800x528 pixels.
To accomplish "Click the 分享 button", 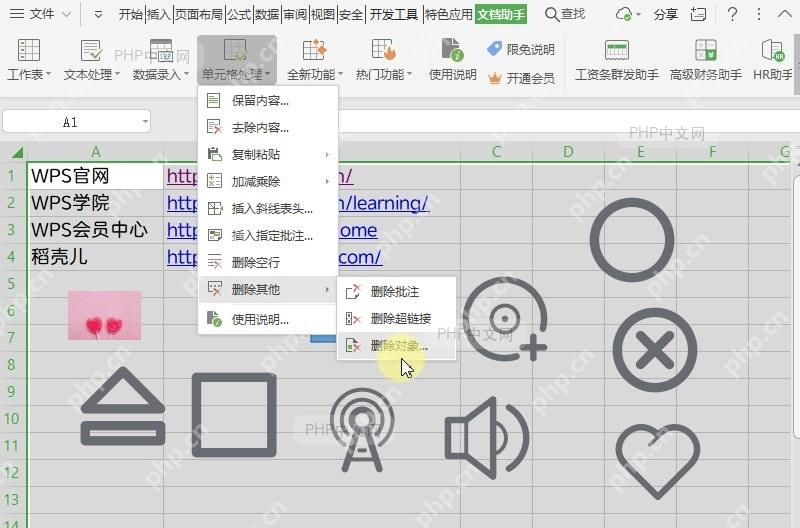I will 666,14.
